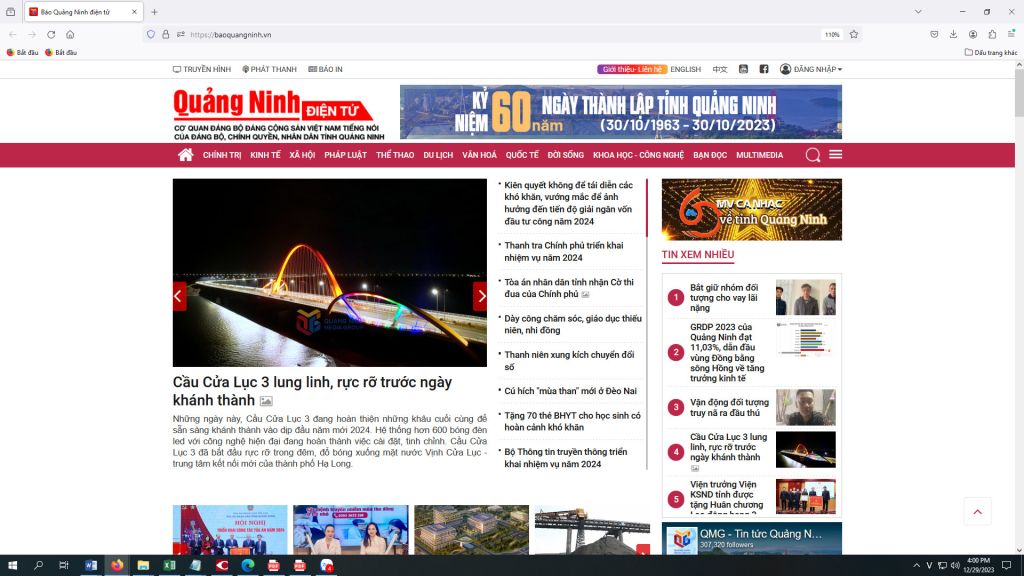Open the VĂN HOÁ menu item
1024x576 pixels.
[479, 155]
